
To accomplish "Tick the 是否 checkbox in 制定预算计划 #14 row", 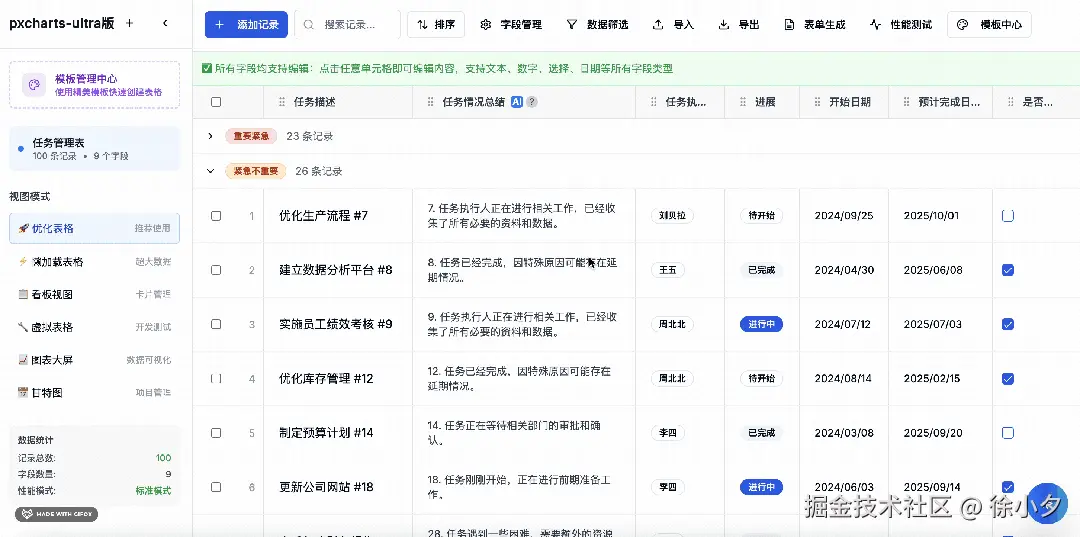I will 1007,432.
